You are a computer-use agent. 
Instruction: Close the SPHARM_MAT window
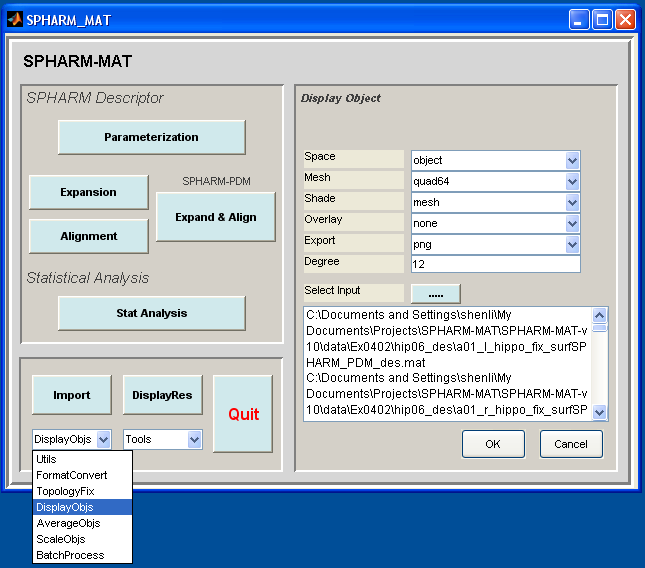pos(625,20)
